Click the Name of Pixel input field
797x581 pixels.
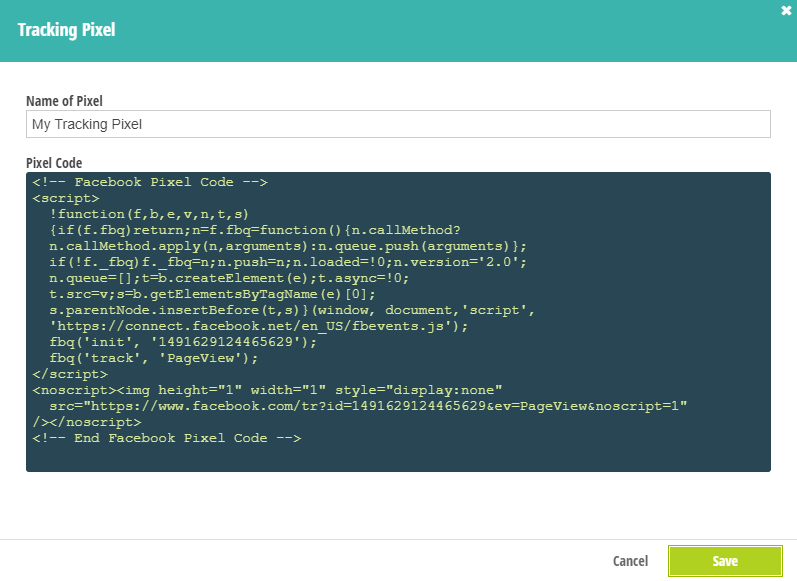click(398, 124)
